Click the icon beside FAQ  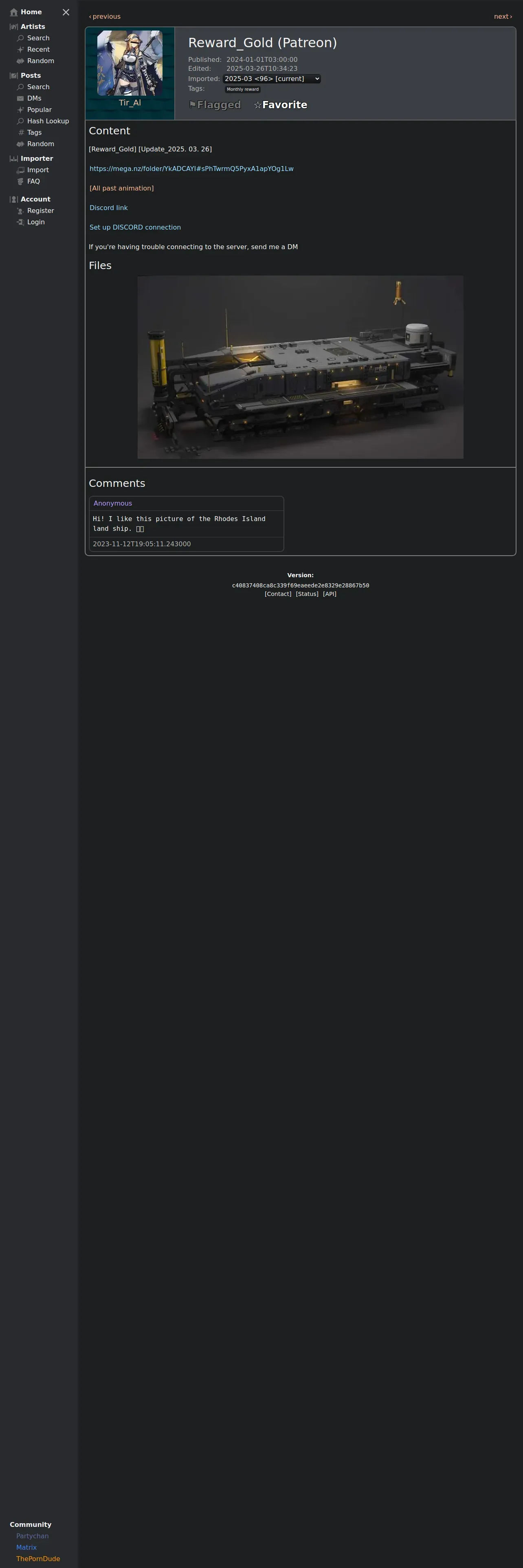coord(21,182)
